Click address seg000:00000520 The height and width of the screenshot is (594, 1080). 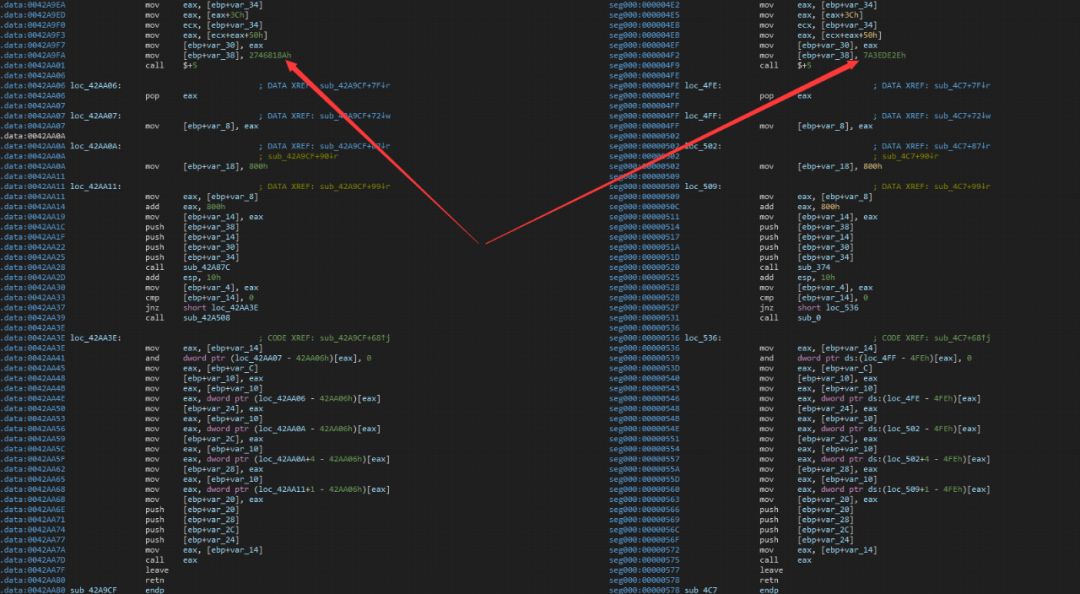tap(645, 267)
